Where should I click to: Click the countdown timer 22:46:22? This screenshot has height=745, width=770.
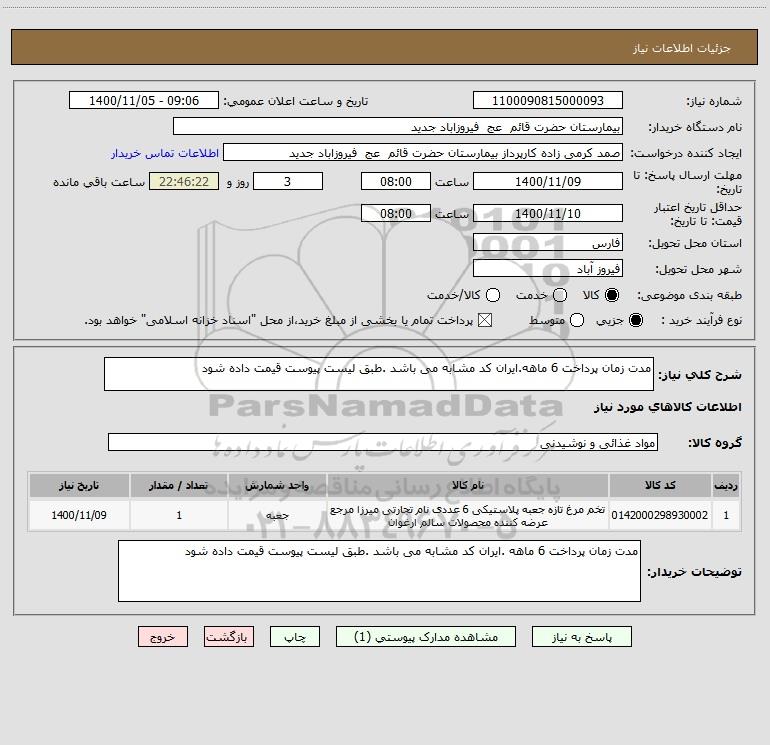184,181
